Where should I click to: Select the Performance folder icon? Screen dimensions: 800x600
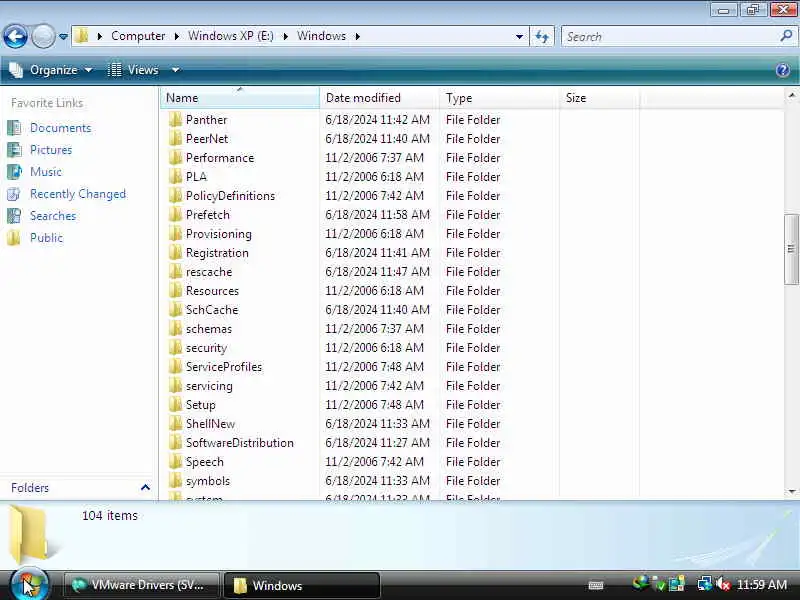[x=176, y=158]
